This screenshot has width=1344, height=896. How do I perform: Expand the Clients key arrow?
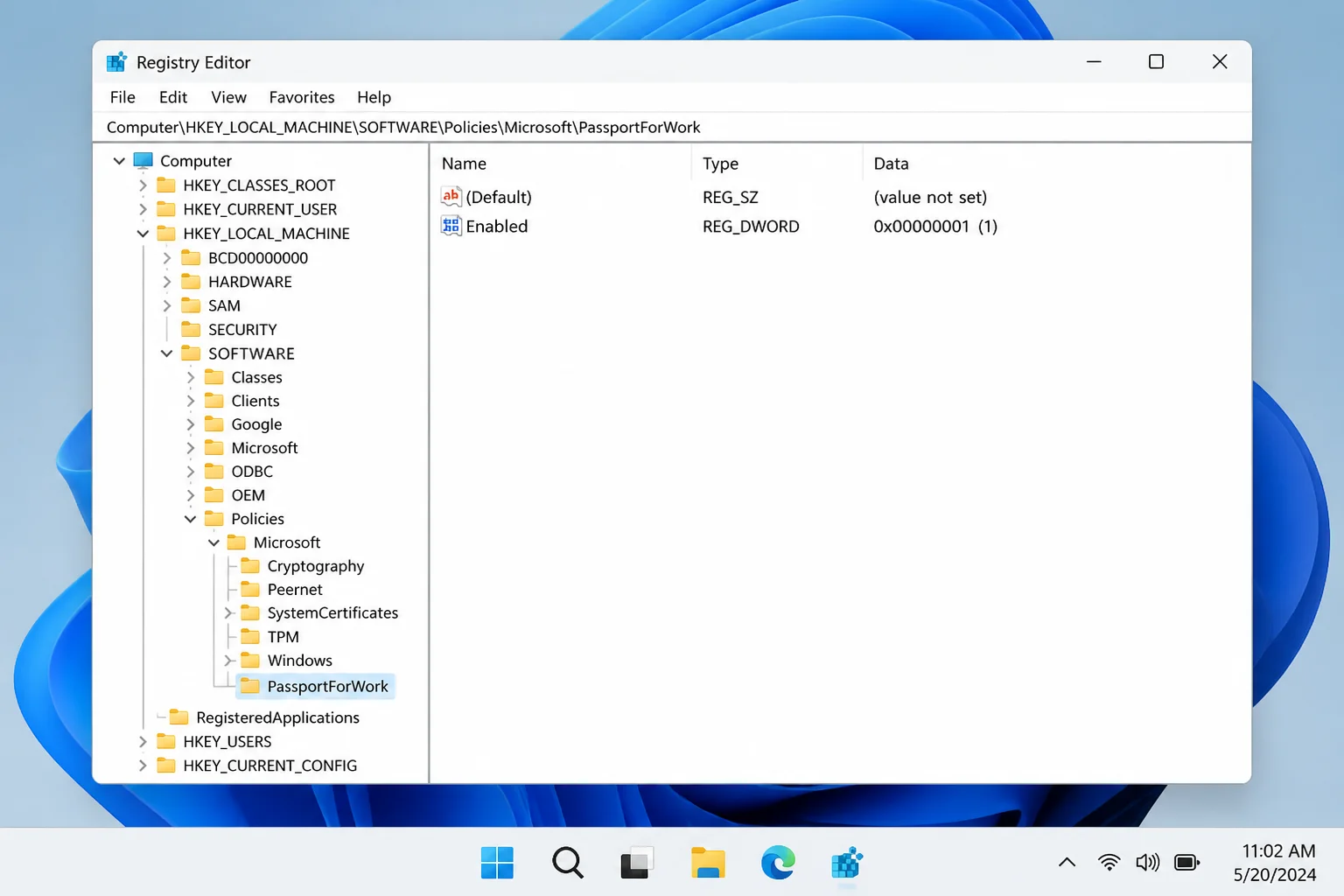click(x=190, y=401)
